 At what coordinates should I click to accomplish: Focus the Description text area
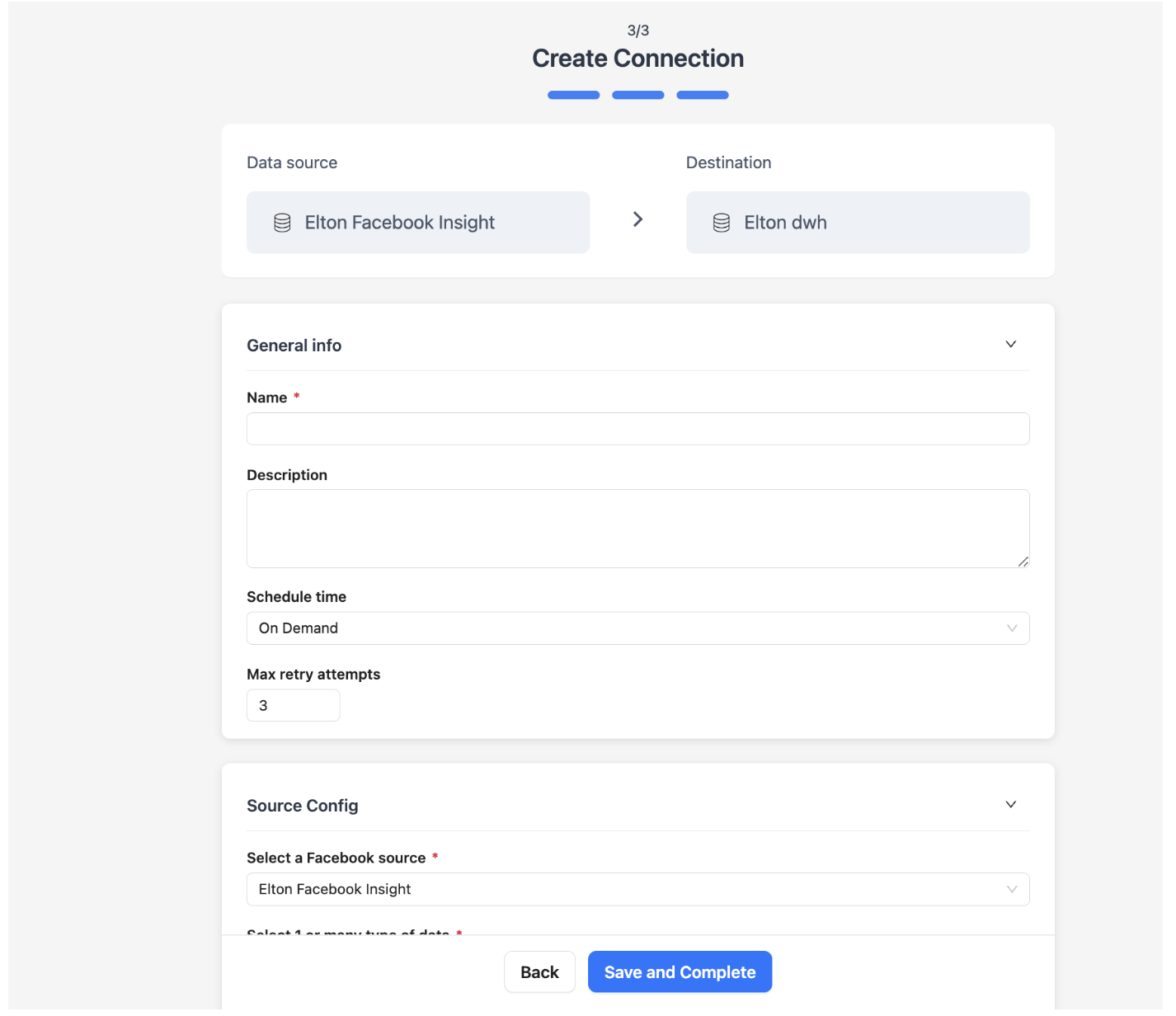coord(637,528)
